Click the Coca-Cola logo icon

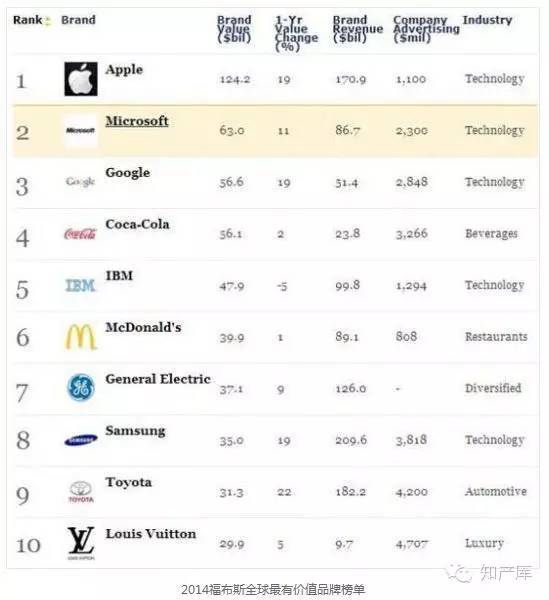[x=80, y=233]
